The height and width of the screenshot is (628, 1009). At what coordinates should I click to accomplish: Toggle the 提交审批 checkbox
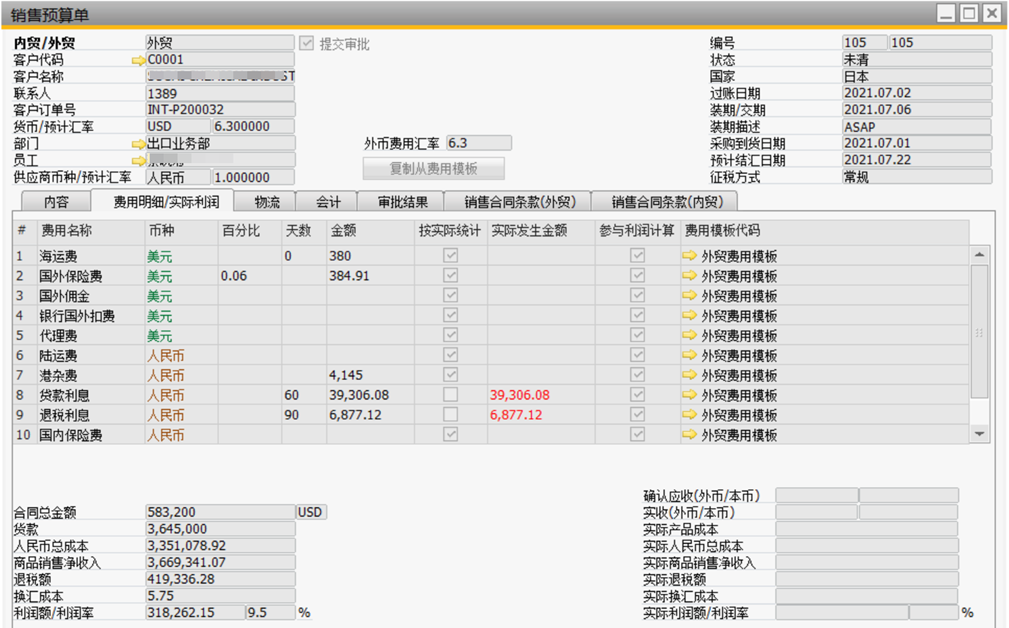[x=306, y=43]
